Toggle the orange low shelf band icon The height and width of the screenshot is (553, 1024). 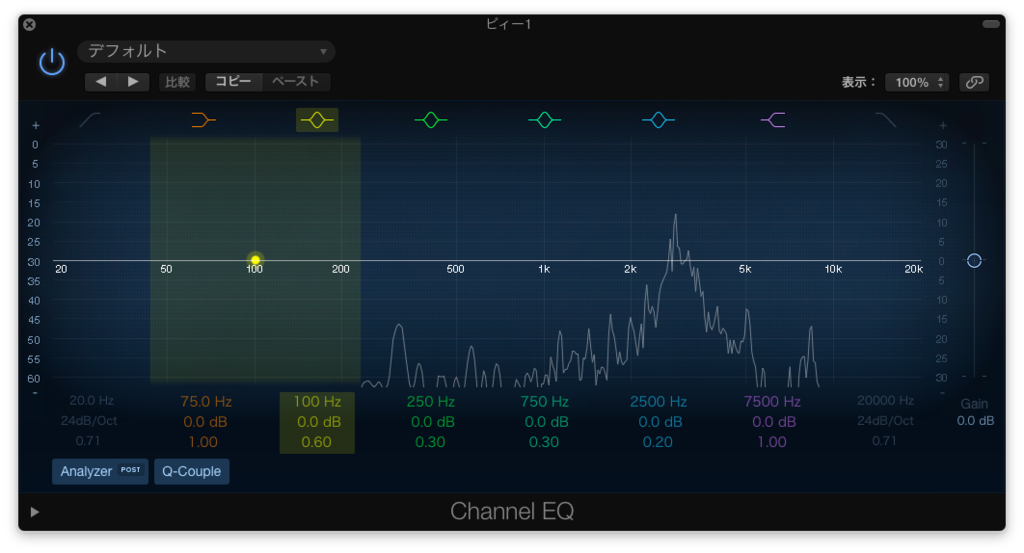[203, 120]
